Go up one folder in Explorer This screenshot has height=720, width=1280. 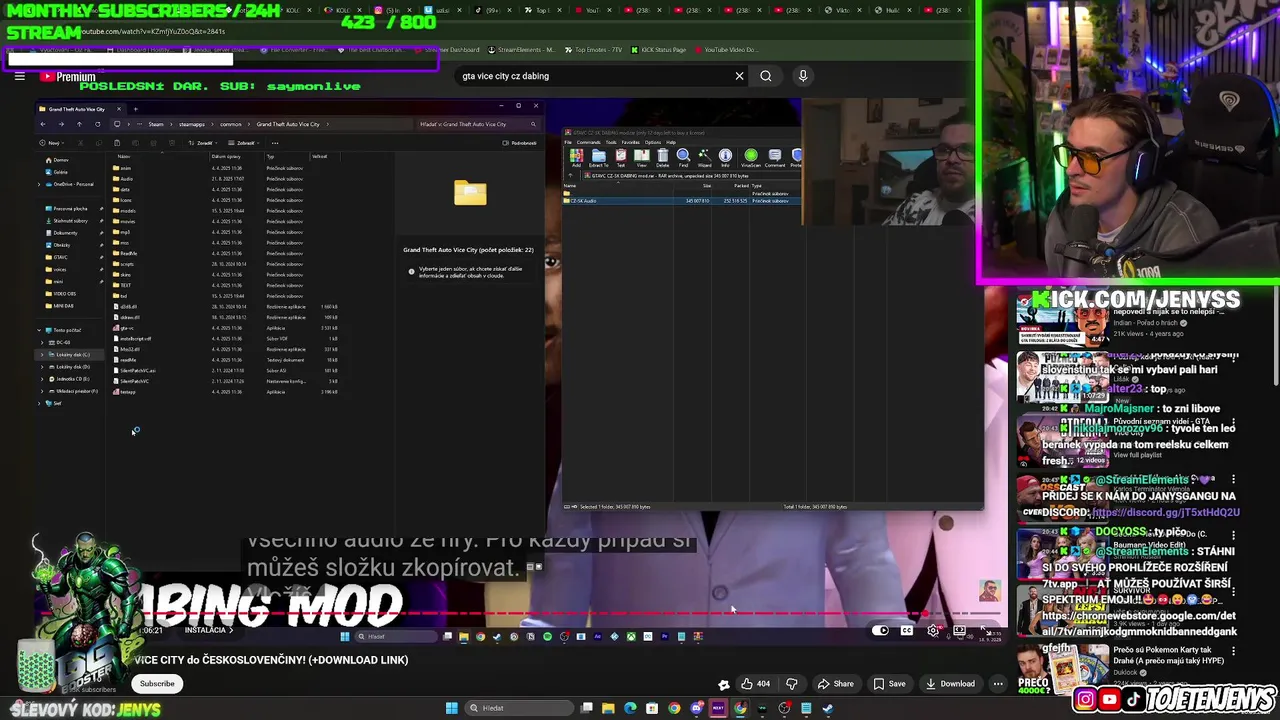pyautogui.click(x=79, y=124)
